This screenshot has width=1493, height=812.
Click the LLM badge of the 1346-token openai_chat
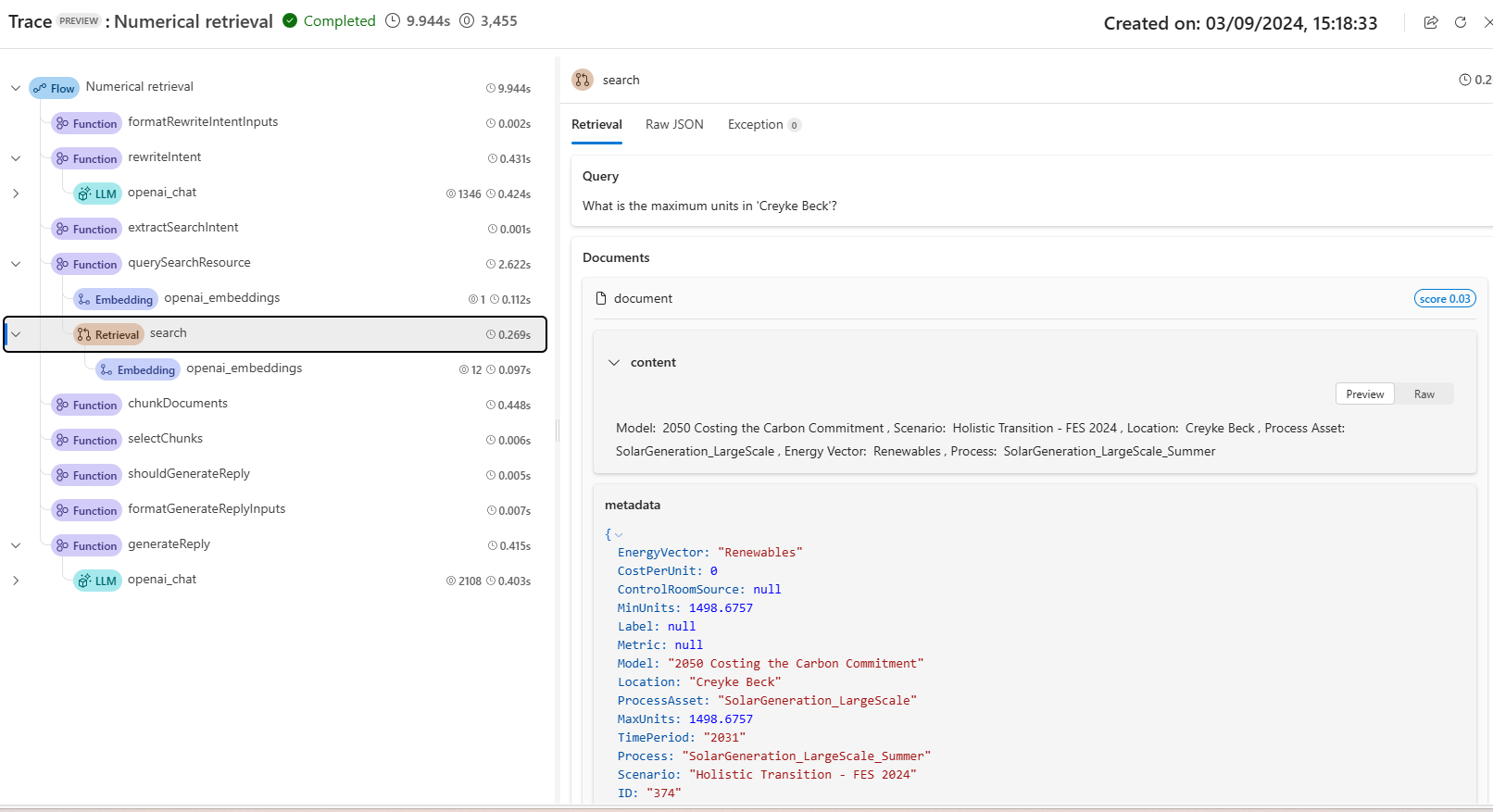pyautogui.click(x=97, y=194)
